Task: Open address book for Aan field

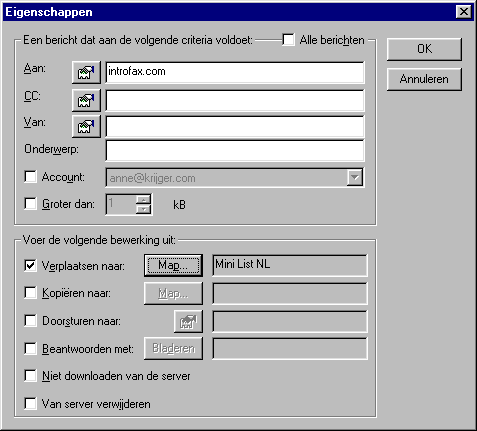Action: click(x=86, y=72)
